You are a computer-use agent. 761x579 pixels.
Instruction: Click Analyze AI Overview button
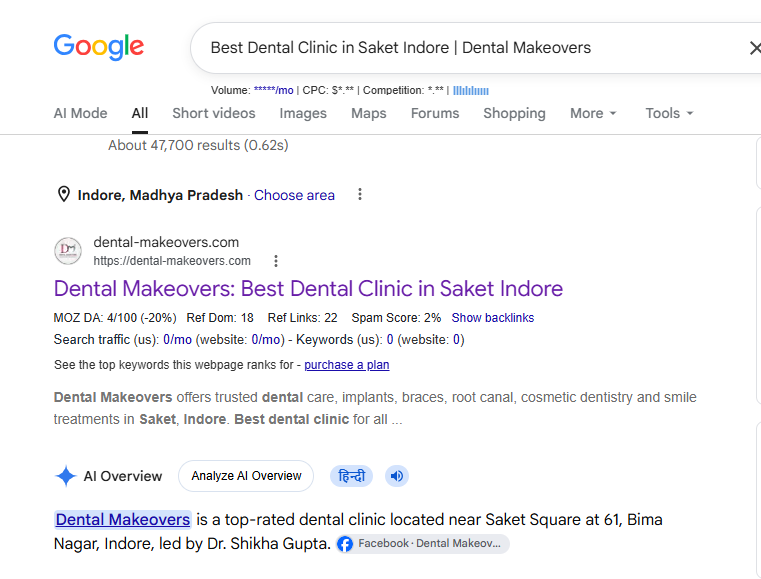pyautogui.click(x=246, y=476)
